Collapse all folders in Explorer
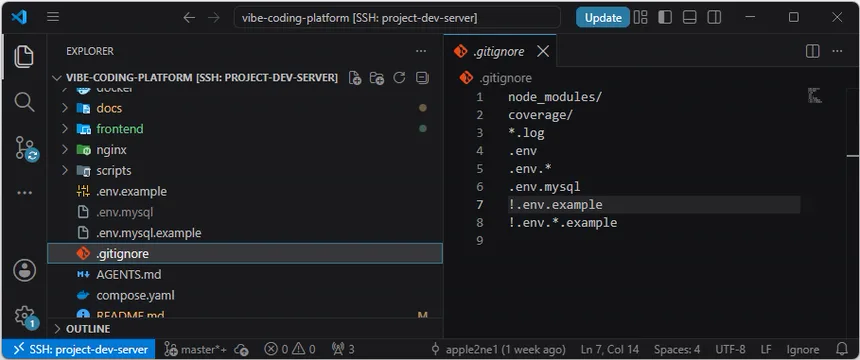Screen dimensions: 860x360 tap(422, 78)
